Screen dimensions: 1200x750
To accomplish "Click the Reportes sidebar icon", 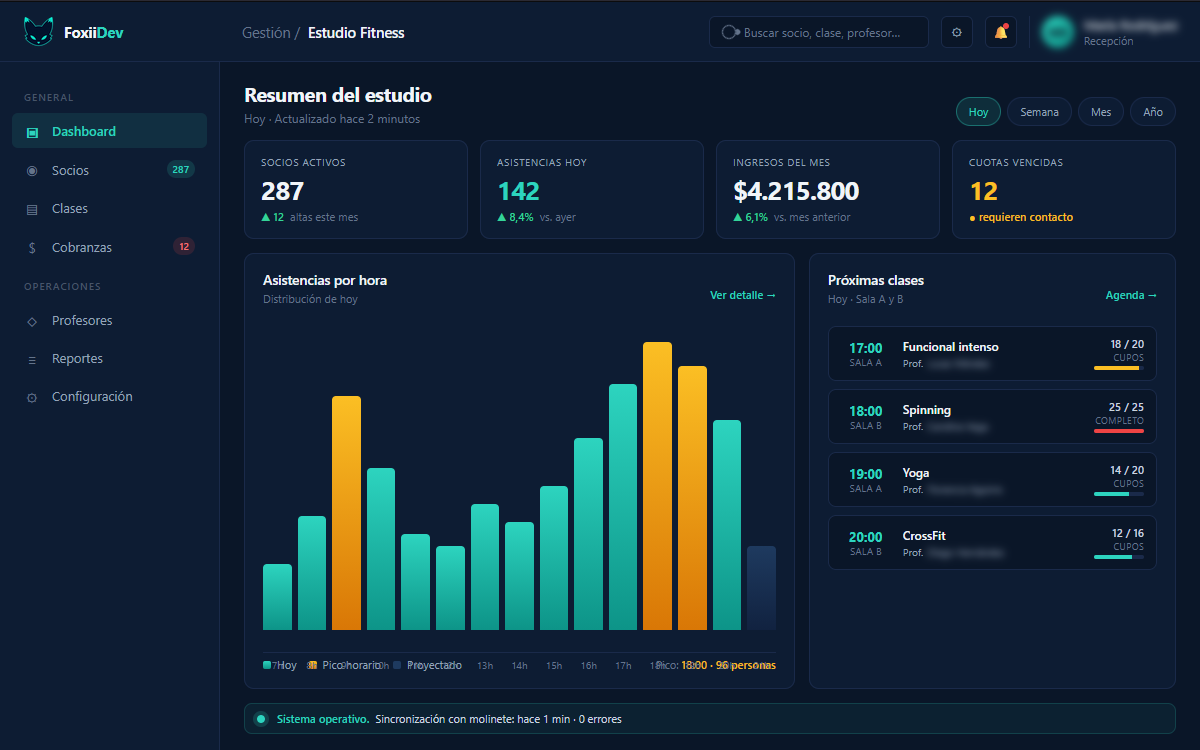I will coord(32,359).
